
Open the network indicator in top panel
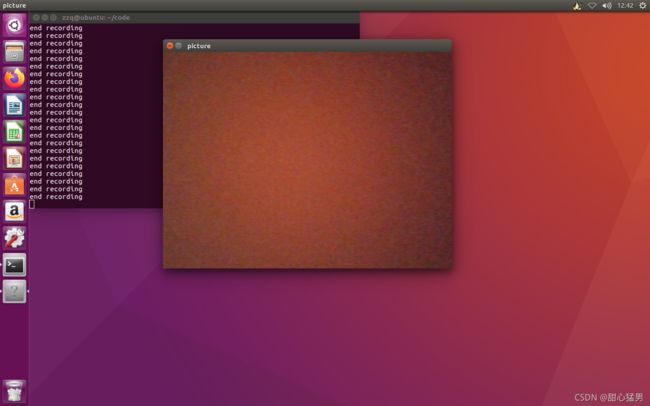coord(592,5)
